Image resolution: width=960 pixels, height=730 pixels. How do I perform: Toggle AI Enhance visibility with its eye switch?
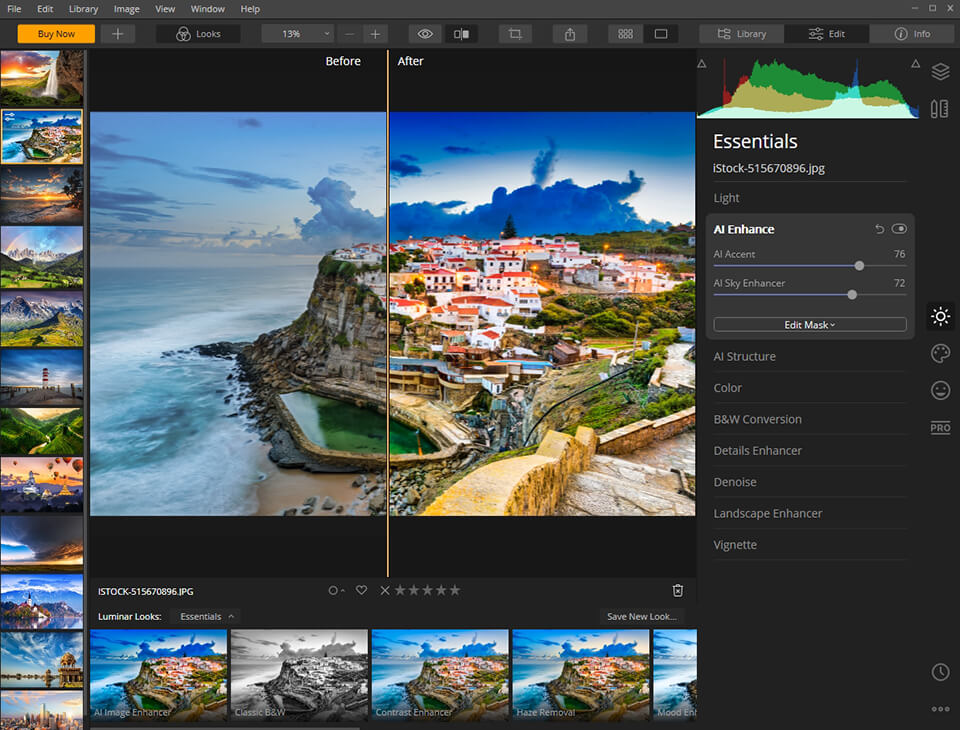coord(899,228)
